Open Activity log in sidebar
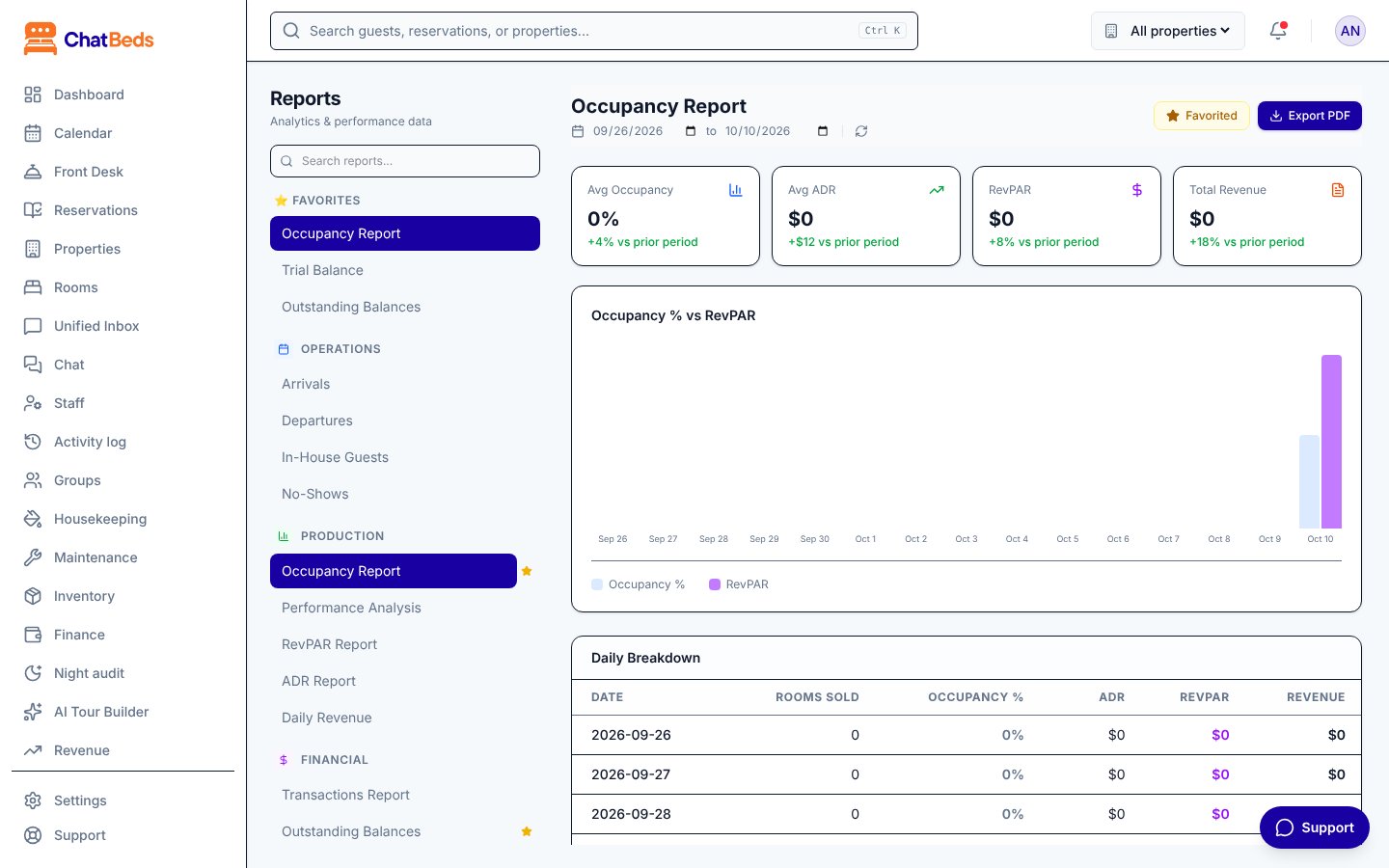Viewport: 1389px width, 868px height. click(x=123, y=442)
